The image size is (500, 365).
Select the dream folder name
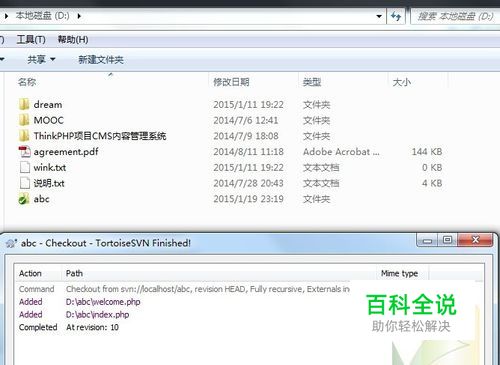click(48, 104)
